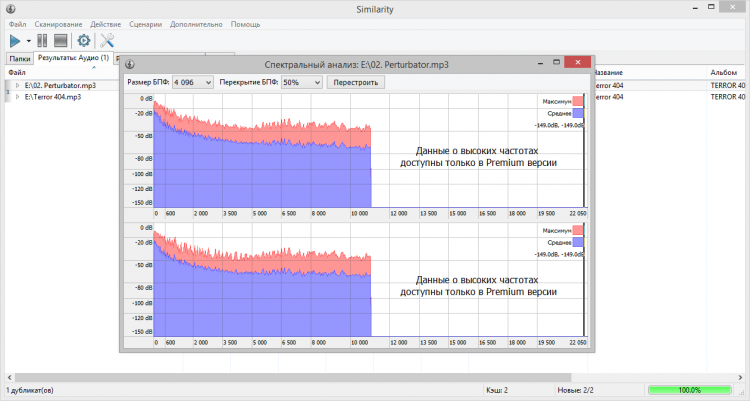This screenshot has height=401, width=750.
Task: Start scanning with the blue play button
Action: [15, 41]
